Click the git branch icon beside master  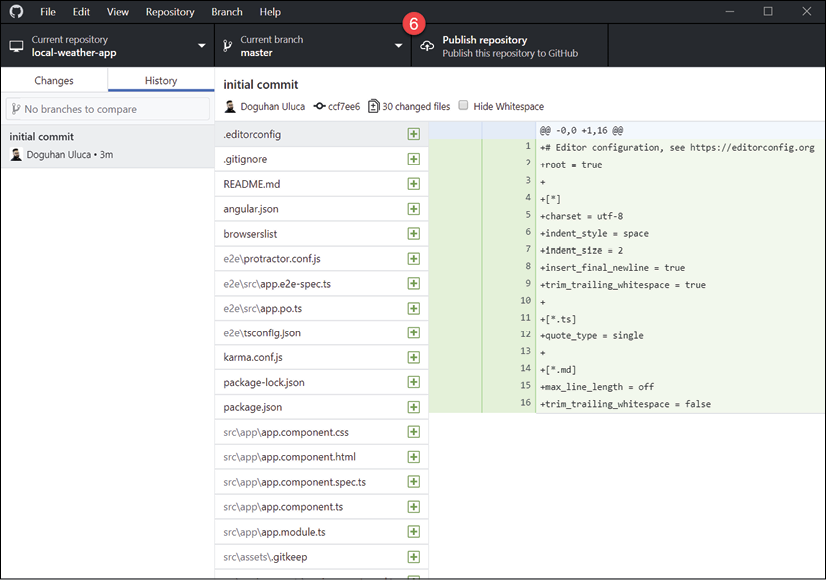(x=228, y=46)
